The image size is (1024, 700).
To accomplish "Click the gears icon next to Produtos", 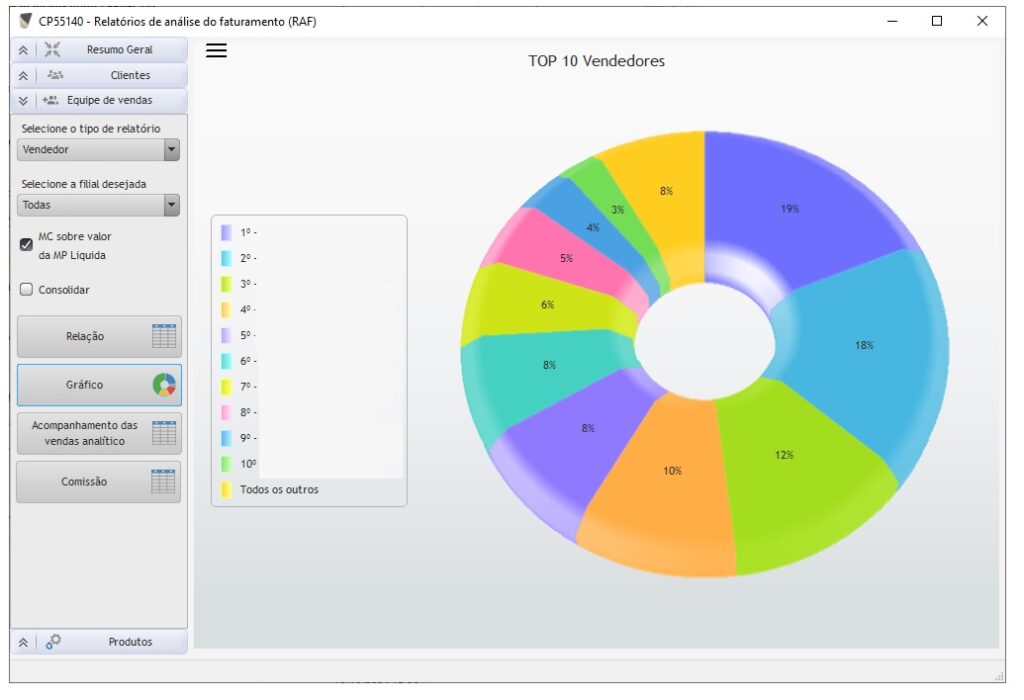I will pyautogui.click(x=53, y=642).
